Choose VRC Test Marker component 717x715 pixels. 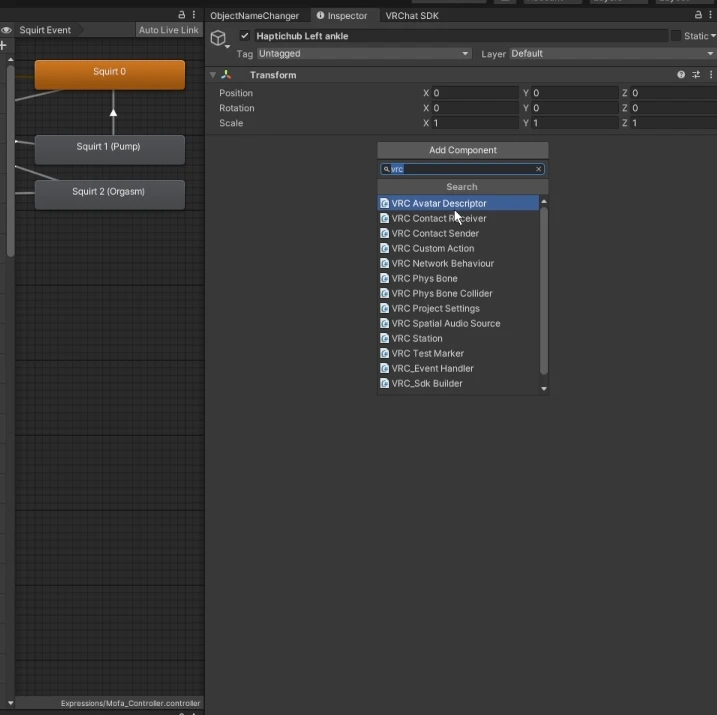458,353
